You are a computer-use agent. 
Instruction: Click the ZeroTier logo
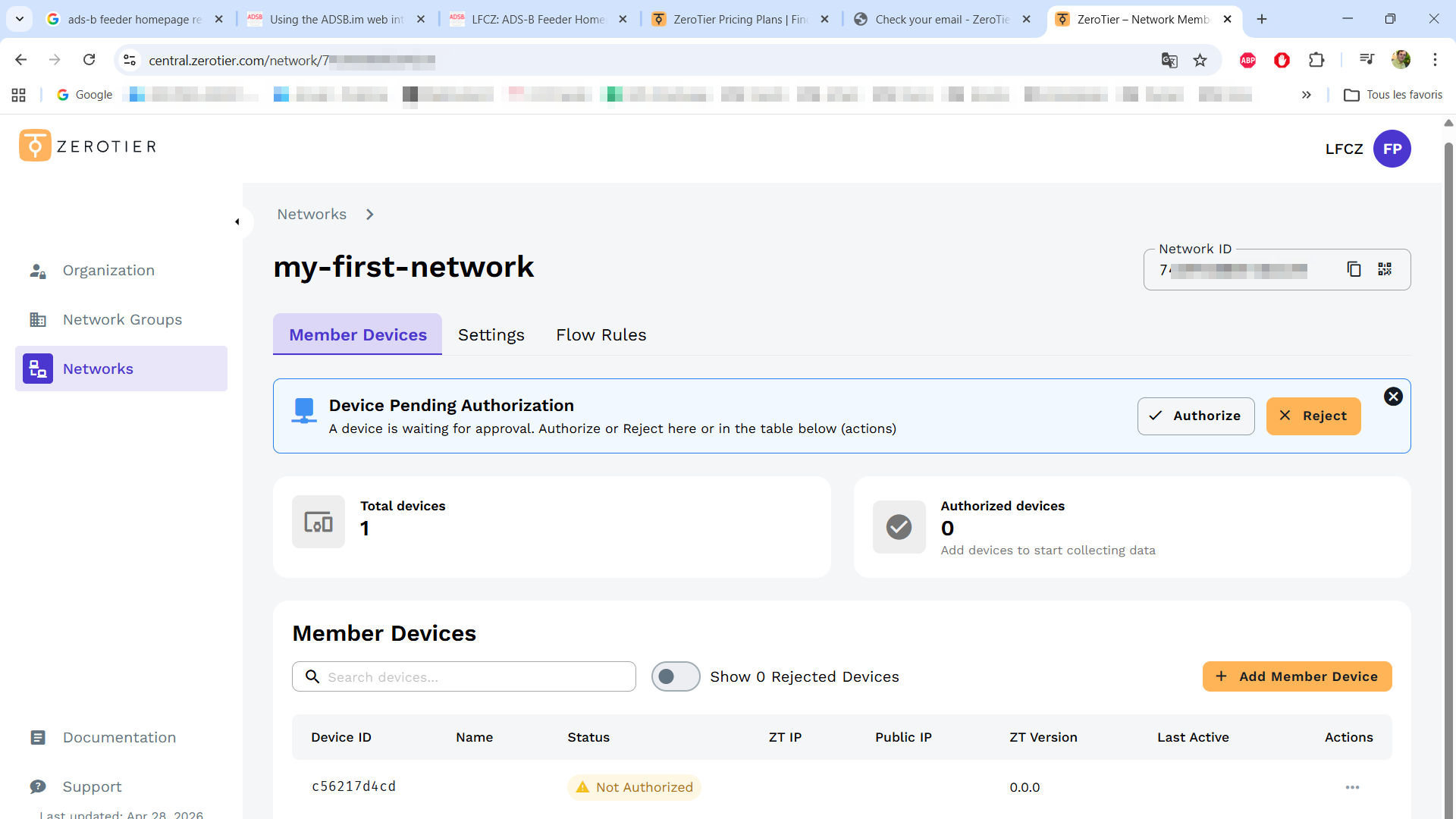click(x=88, y=146)
